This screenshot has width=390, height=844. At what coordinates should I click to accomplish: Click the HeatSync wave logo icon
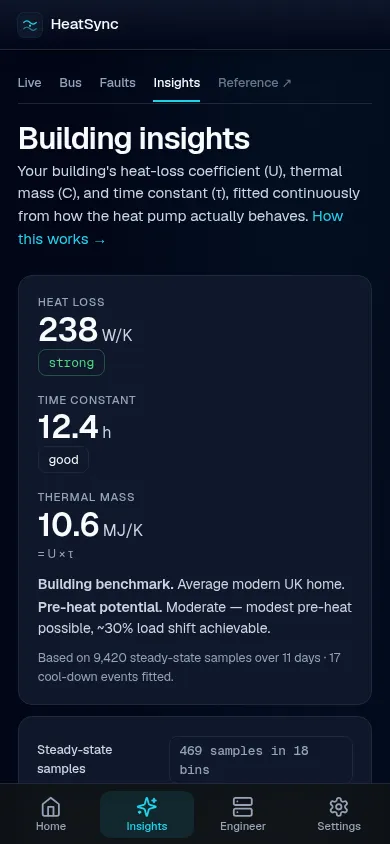(x=30, y=25)
